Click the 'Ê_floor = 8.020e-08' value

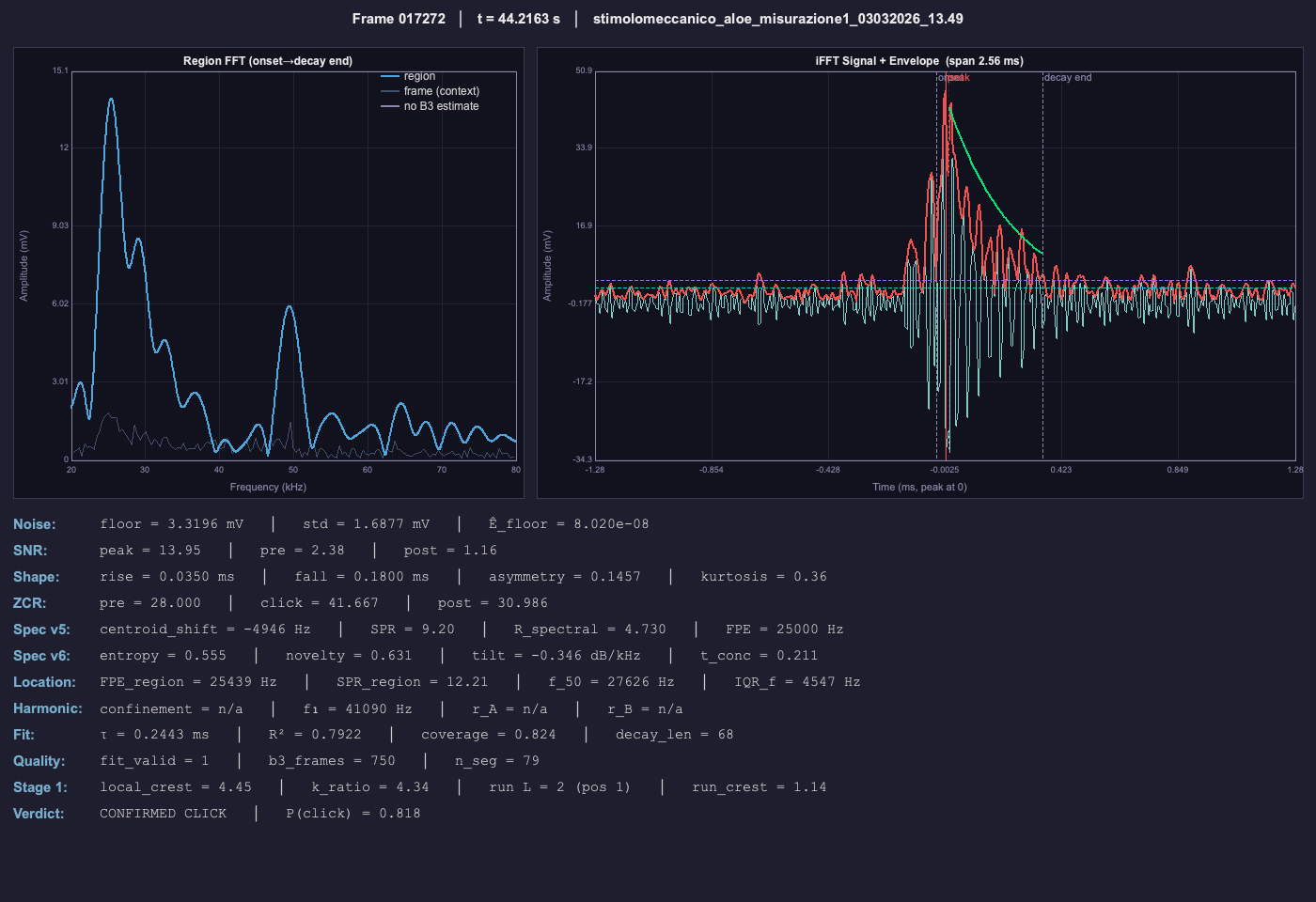[569, 524]
